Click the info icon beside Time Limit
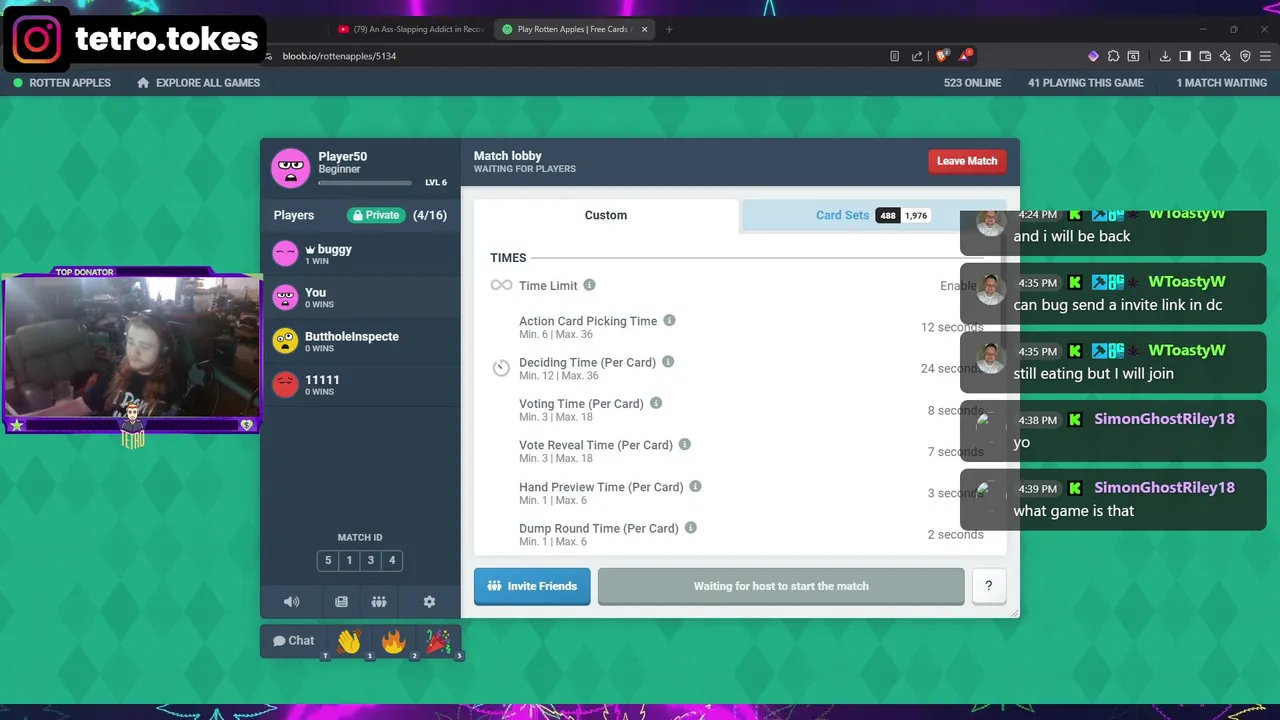The image size is (1280, 720). [x=589, y=285]
